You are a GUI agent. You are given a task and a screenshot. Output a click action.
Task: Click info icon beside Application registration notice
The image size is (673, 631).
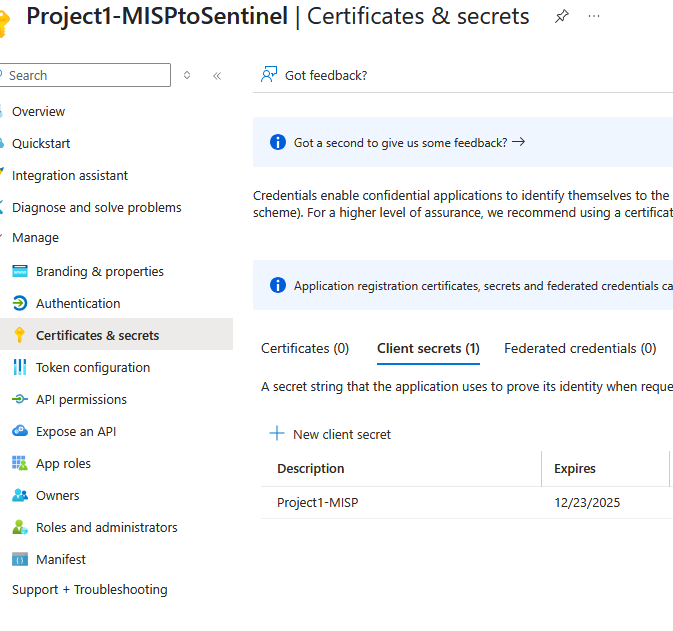278,285
